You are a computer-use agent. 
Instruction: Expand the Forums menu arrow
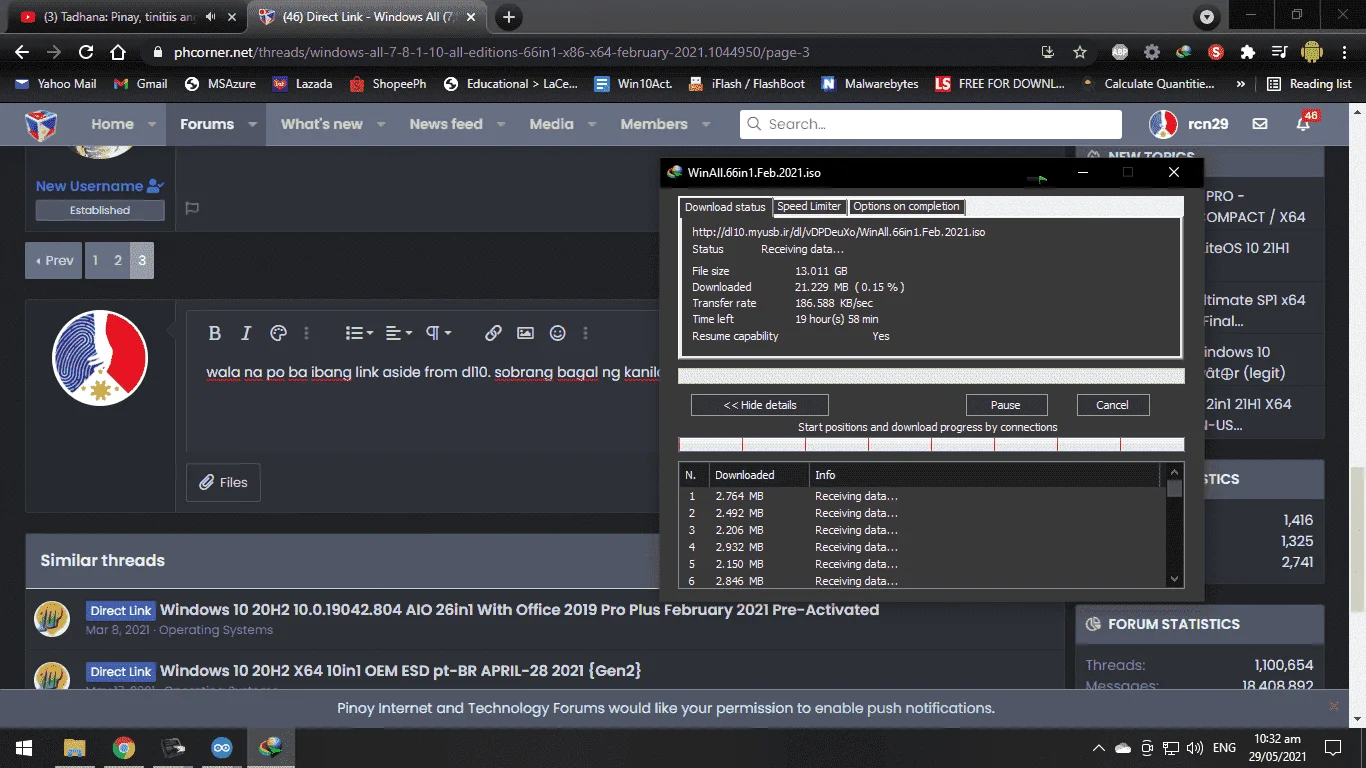252,124
